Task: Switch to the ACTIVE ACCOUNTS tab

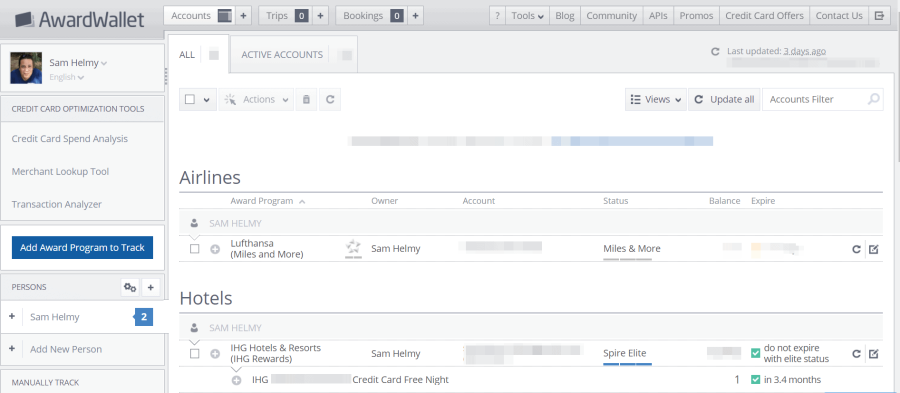Action: point(294,55)
